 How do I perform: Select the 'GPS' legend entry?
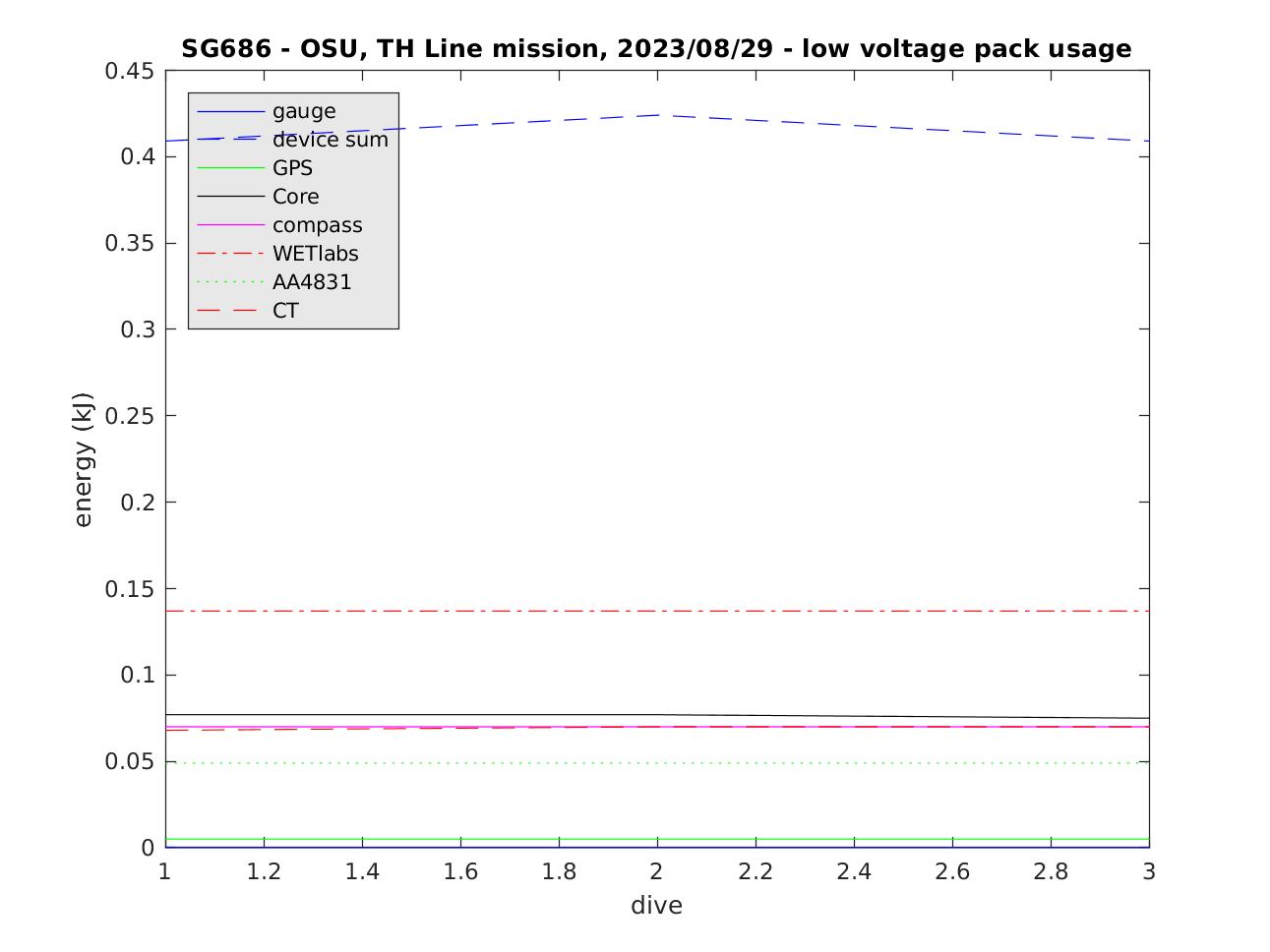pyautogui.click(x=292, y=168)
